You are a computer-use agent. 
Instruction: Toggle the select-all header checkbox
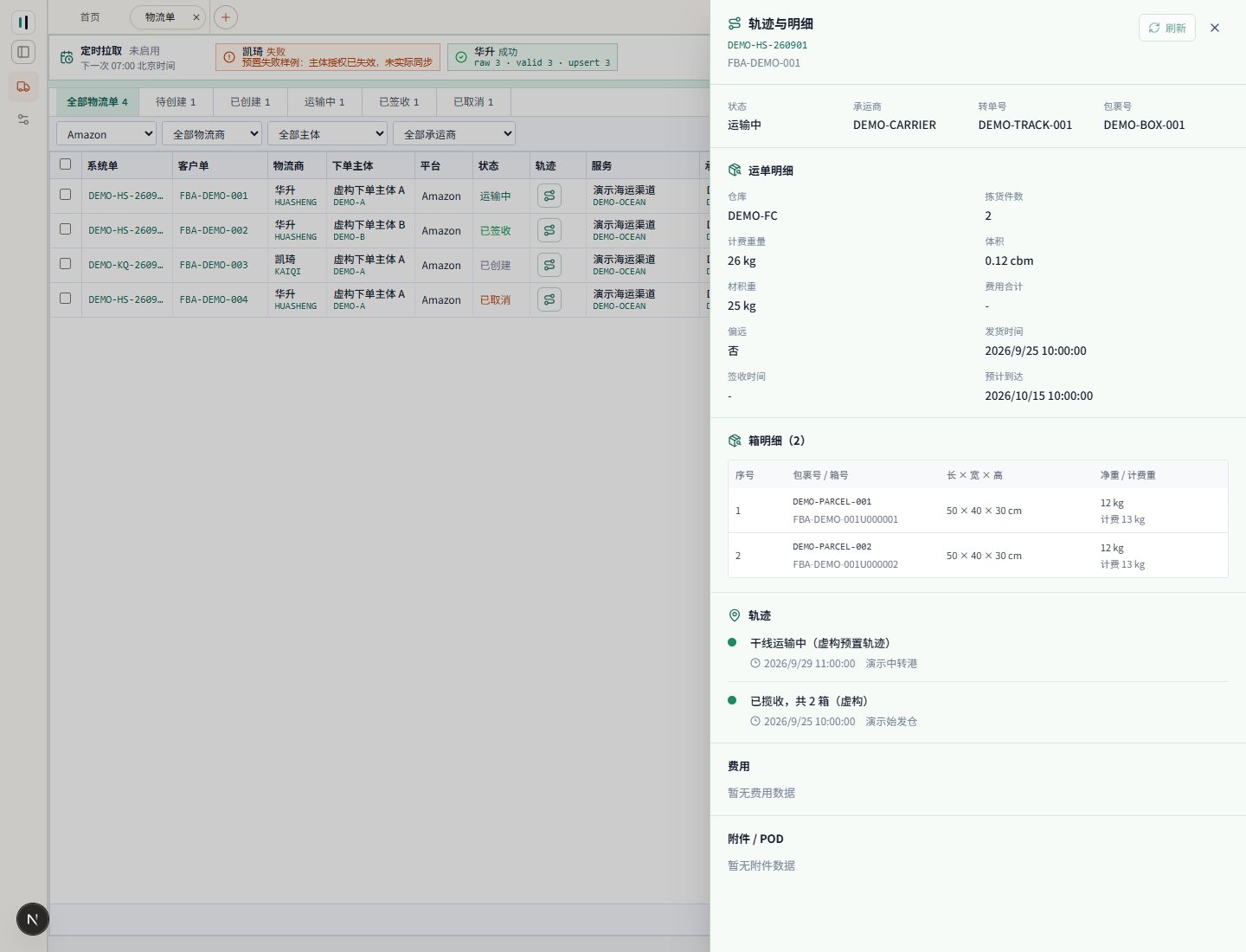click(65, 164)
